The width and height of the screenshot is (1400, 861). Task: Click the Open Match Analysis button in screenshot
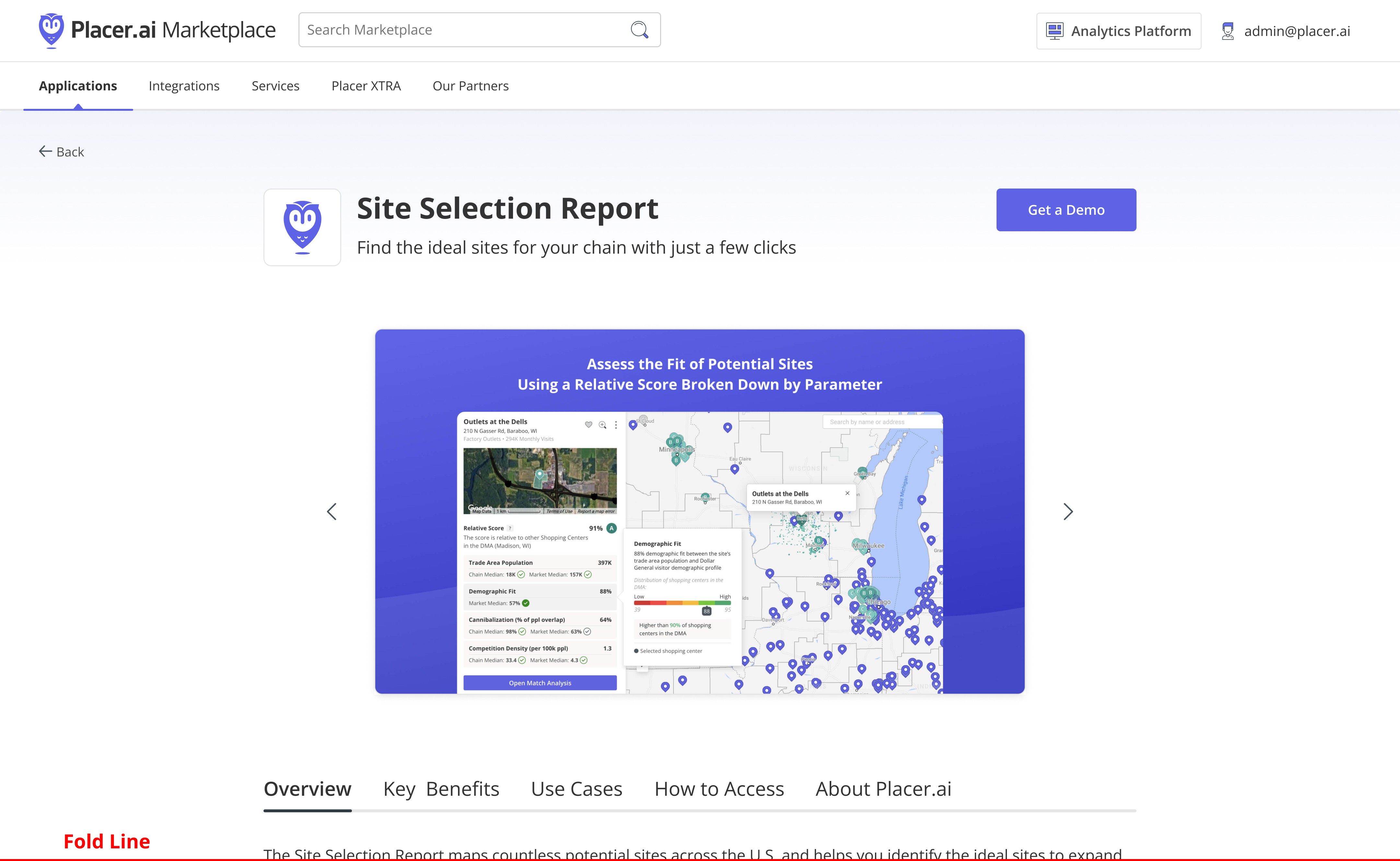540,683
